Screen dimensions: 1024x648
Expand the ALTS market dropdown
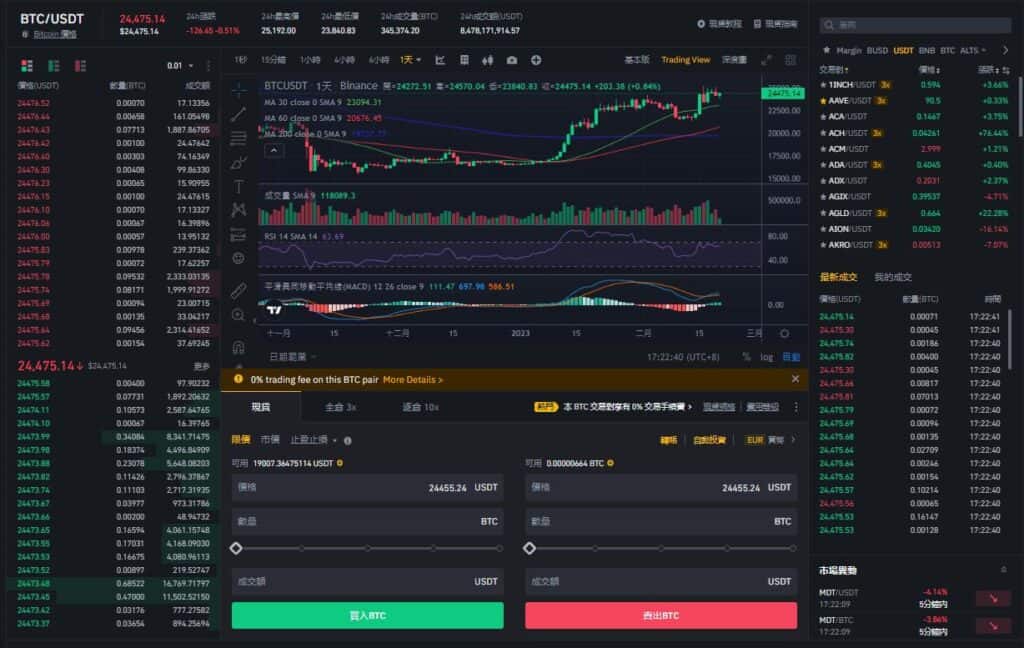(x=972, y=50)
